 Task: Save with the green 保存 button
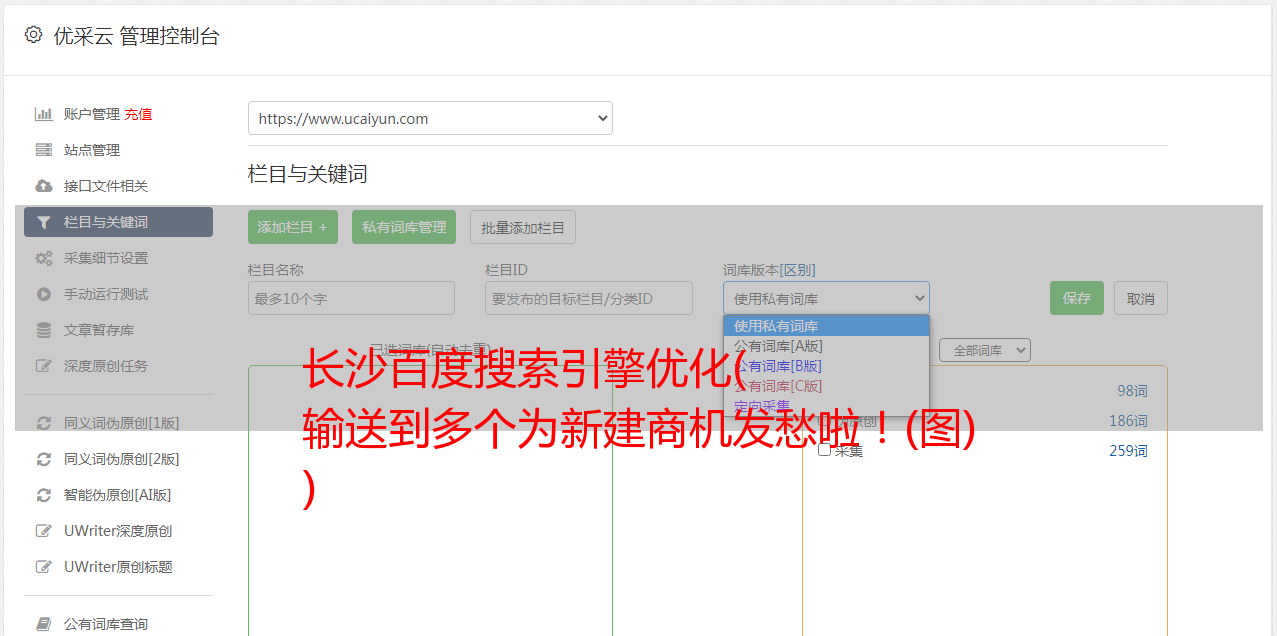[1077, 298]
